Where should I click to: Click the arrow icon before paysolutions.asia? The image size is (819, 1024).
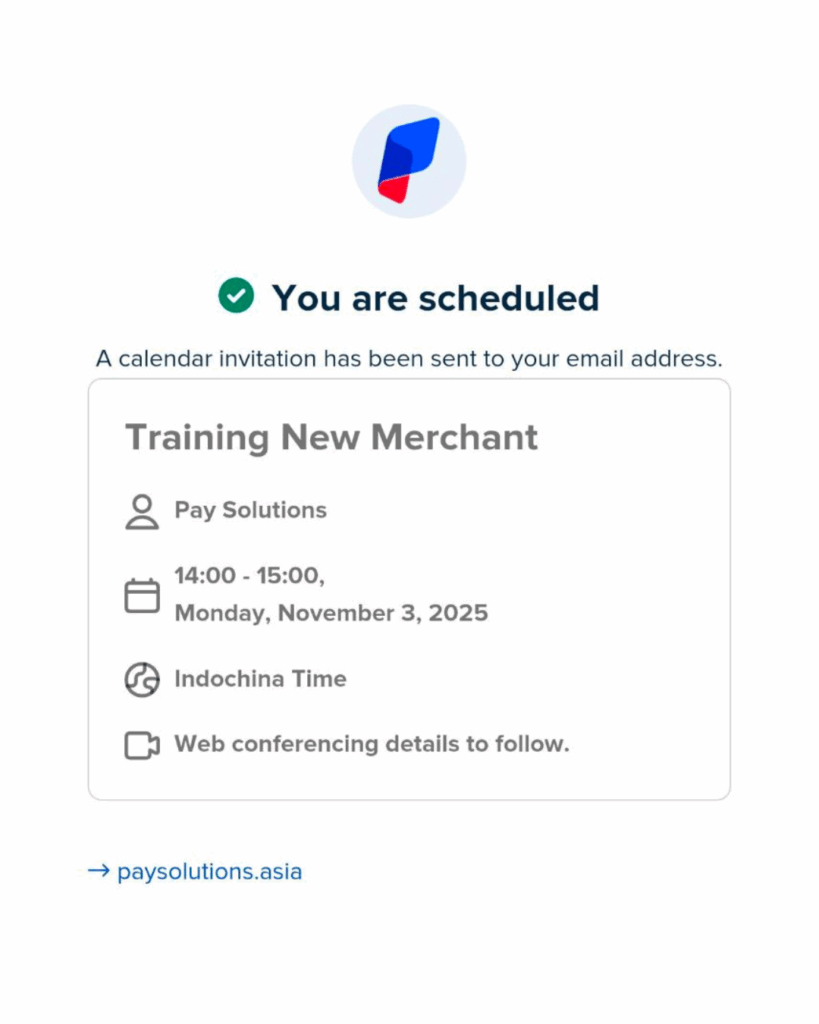pos(98,871)
